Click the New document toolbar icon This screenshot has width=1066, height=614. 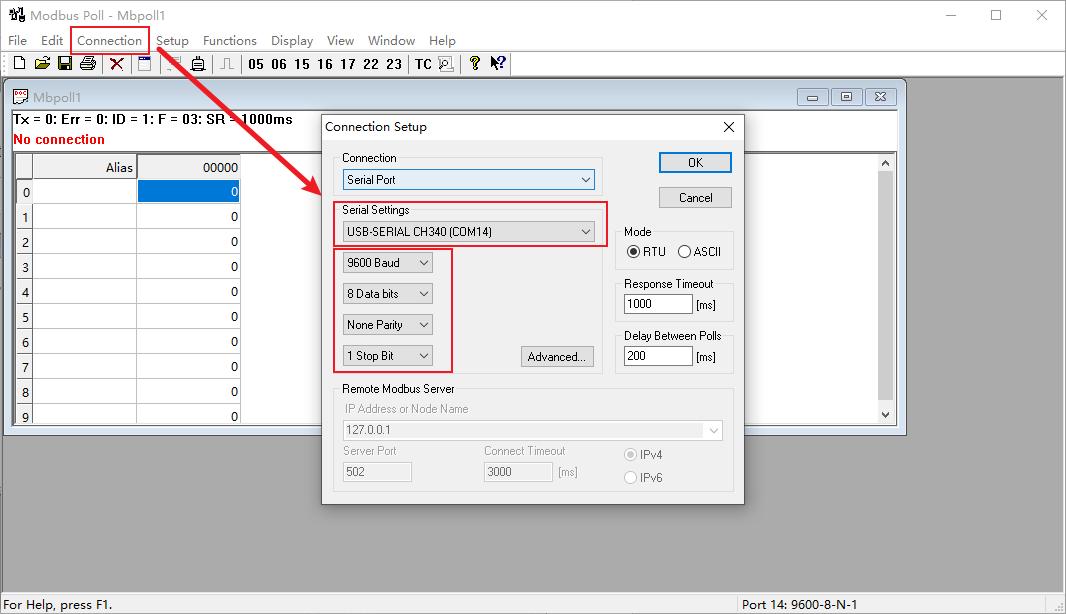(x=19, y=64)
